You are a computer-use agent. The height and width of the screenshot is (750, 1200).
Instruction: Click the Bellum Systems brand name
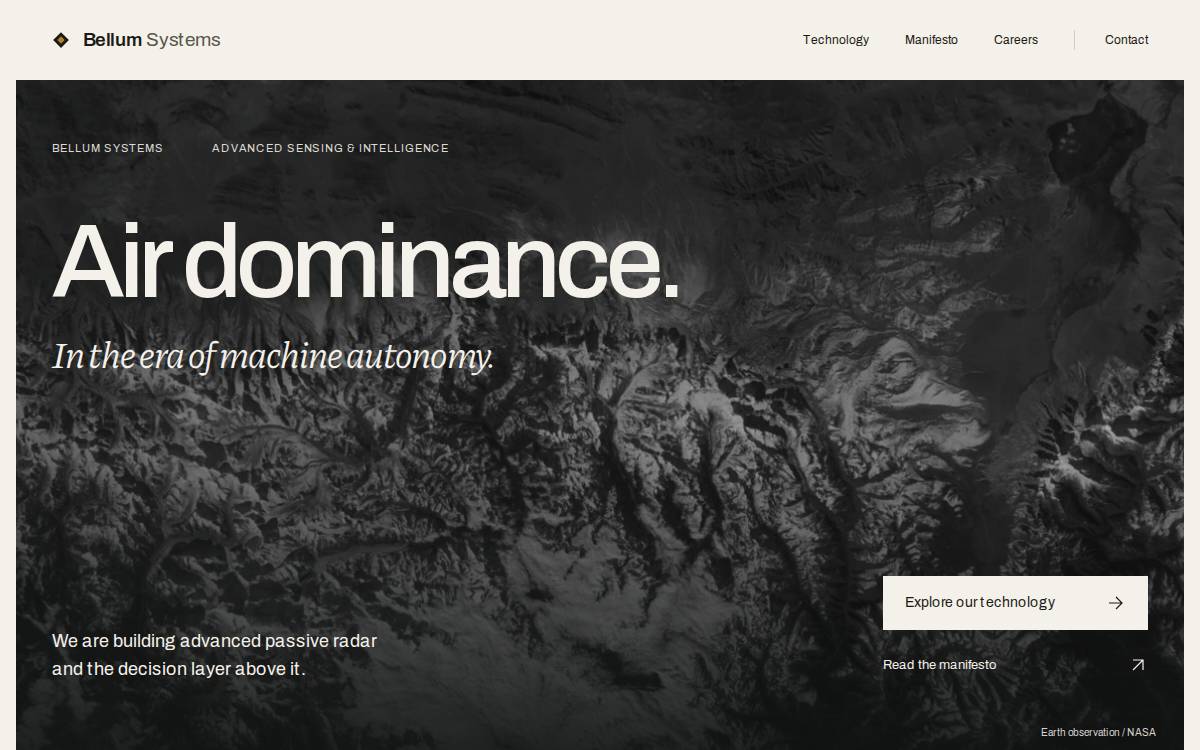pyautogui.click(x=152, y=40)
